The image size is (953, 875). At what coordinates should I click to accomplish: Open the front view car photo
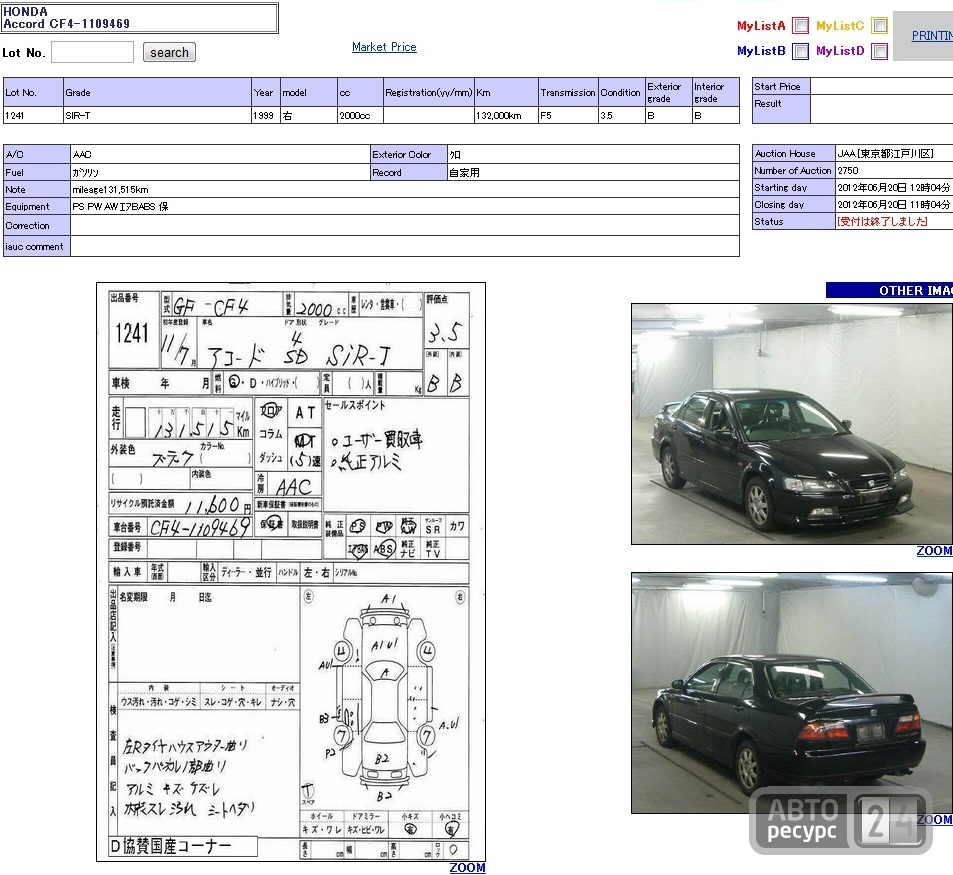click(792, 424)
